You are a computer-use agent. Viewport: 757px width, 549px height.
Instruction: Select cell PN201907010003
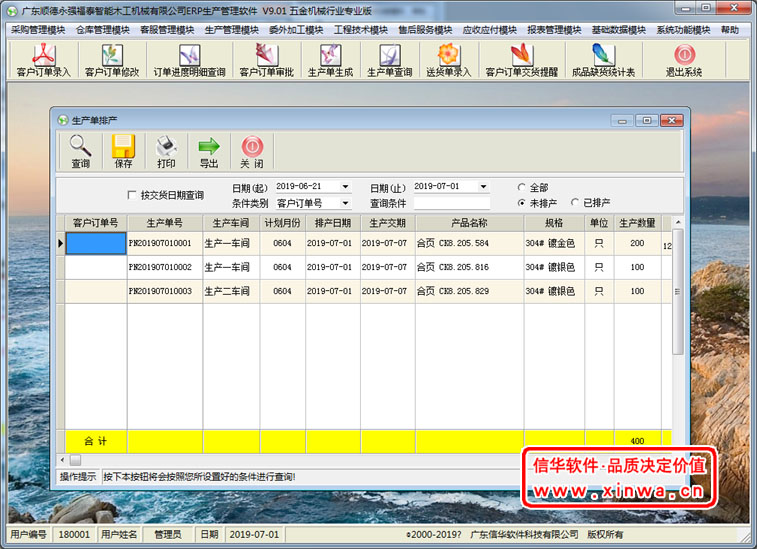(x=165, y=291)
